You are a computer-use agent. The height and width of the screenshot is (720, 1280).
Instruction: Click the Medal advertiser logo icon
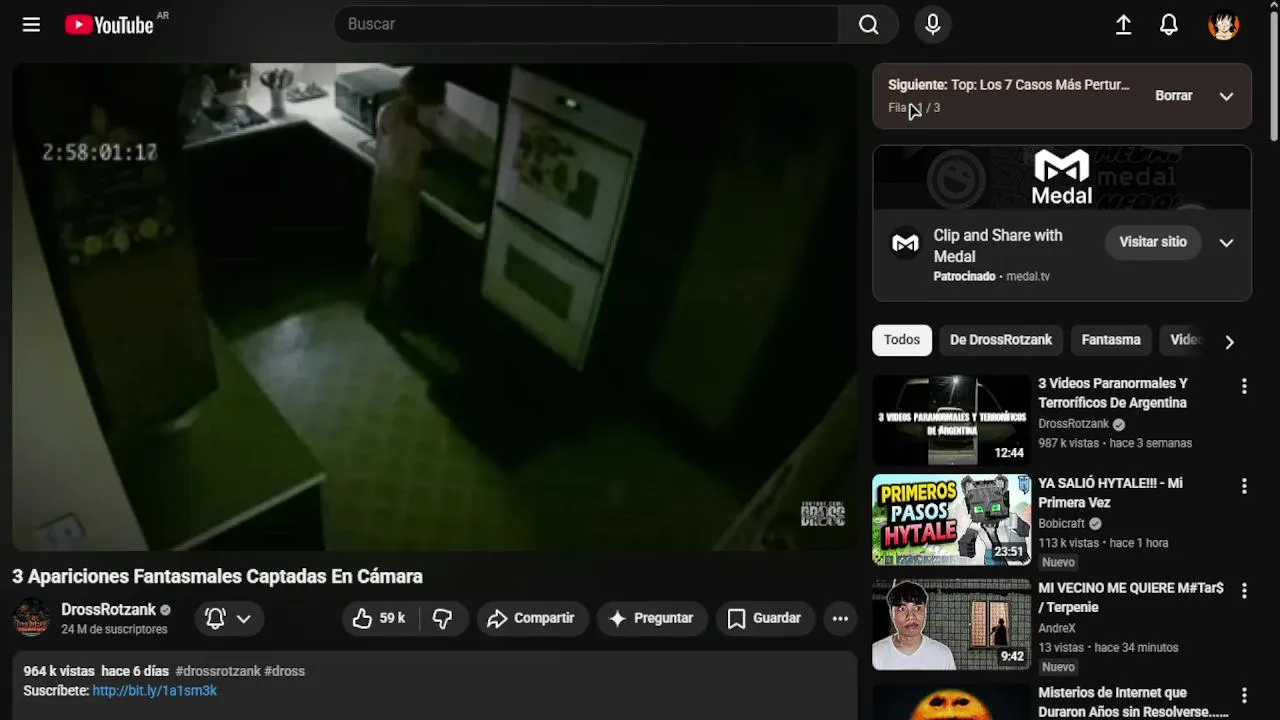[x=905, y=243]
